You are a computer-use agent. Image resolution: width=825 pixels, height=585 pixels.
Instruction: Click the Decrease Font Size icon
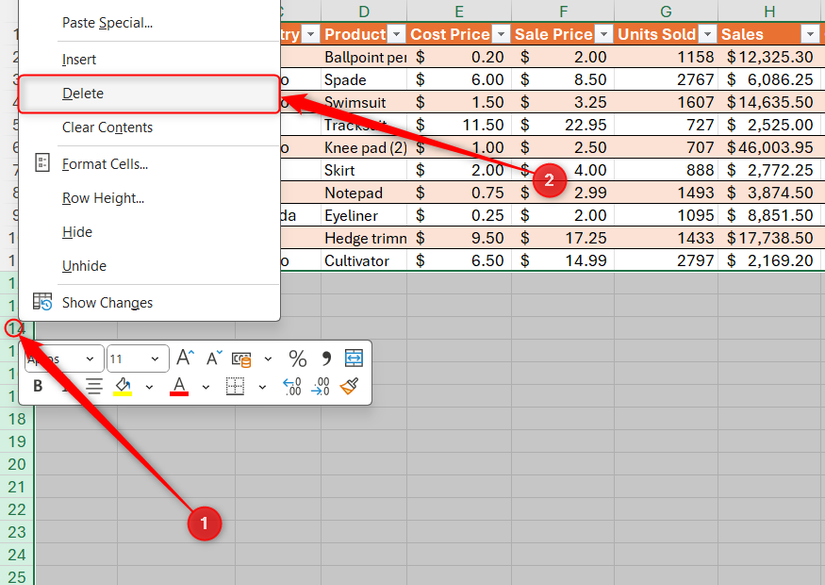coord(212,357)
